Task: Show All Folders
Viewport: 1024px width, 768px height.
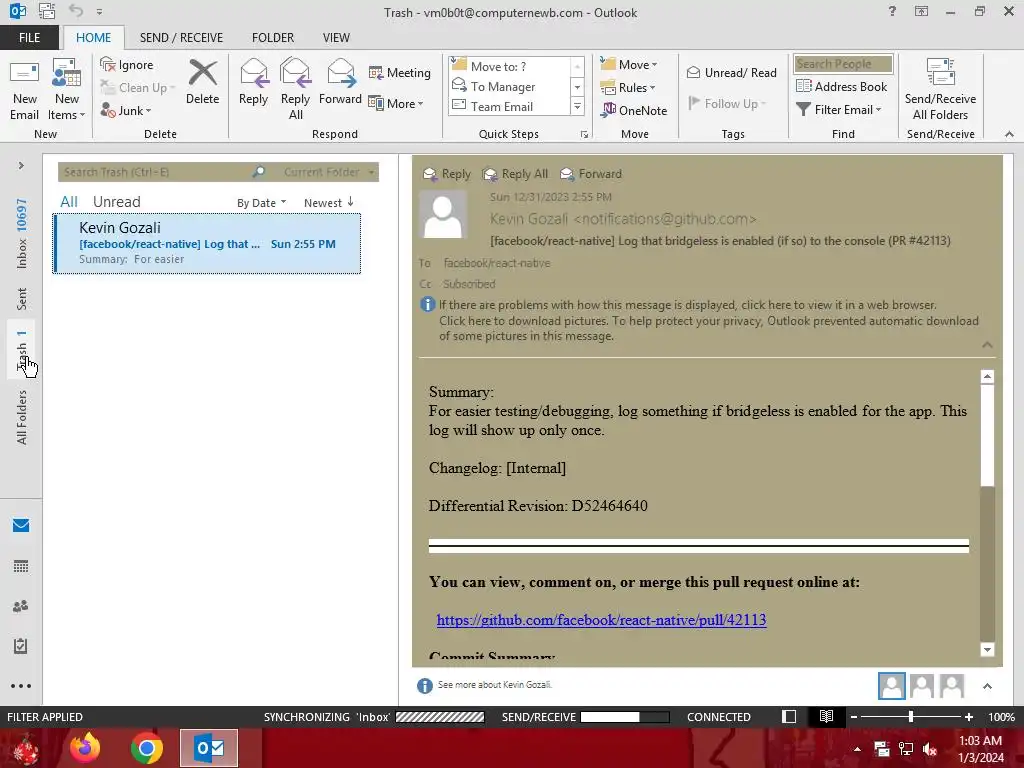Action: point(22,417)
